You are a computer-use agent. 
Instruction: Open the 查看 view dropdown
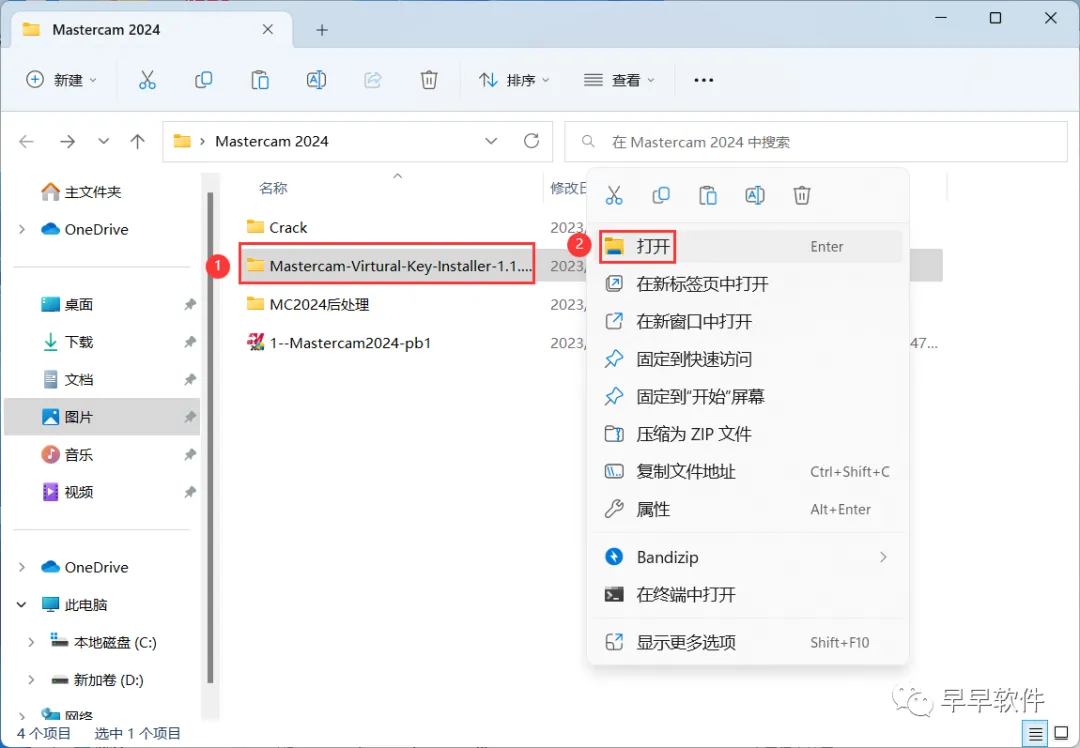[619, 80]
